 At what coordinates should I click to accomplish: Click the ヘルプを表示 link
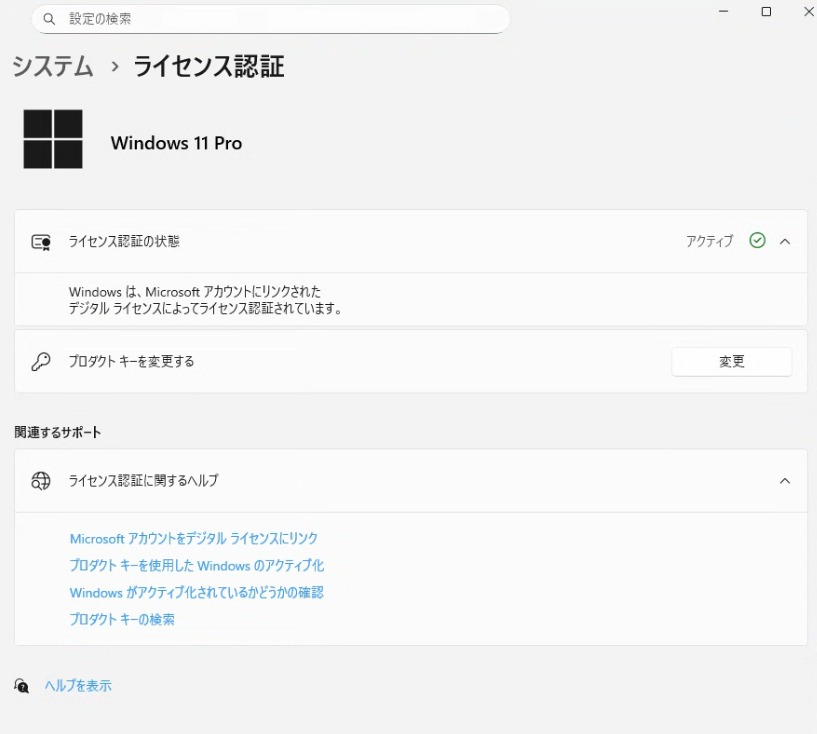[78, 686]
